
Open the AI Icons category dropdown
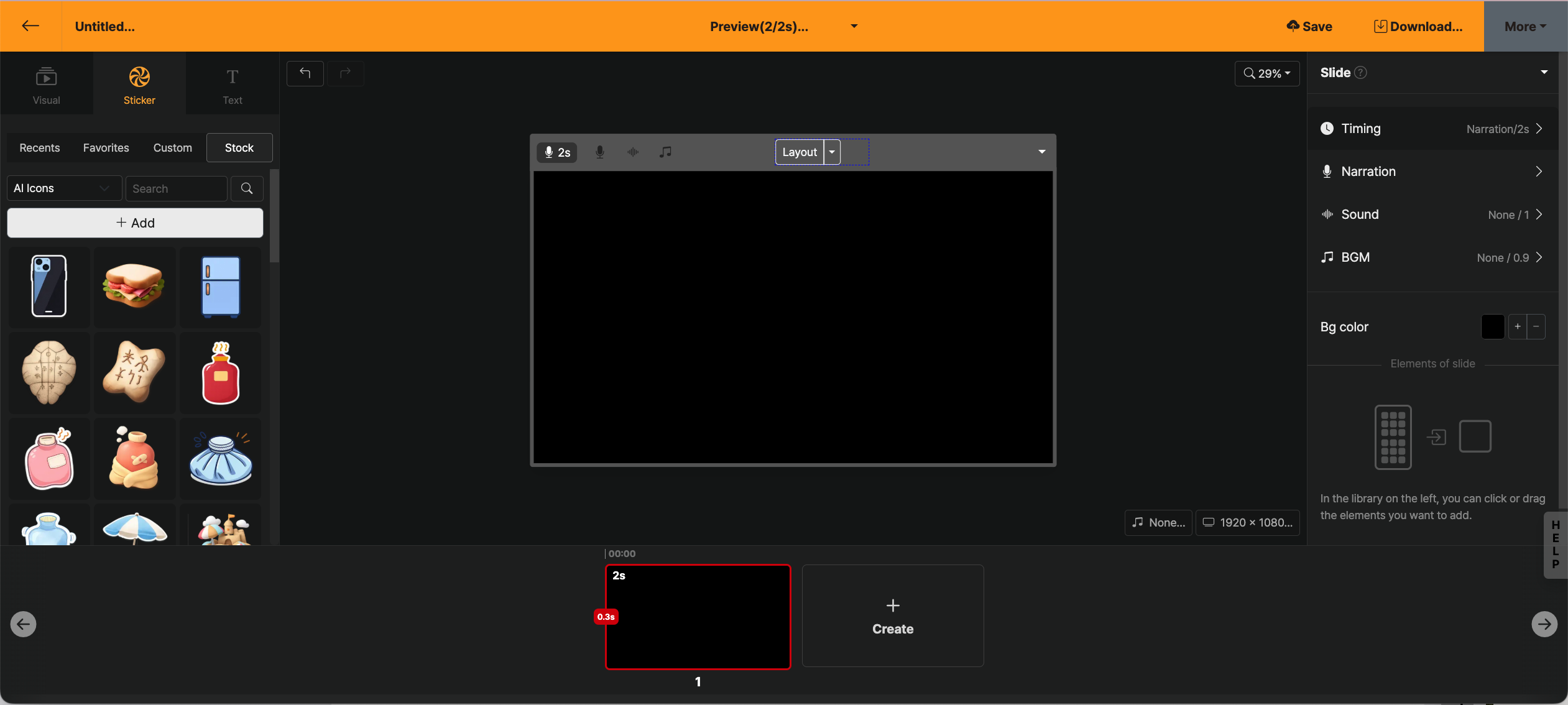pos(63,188)
